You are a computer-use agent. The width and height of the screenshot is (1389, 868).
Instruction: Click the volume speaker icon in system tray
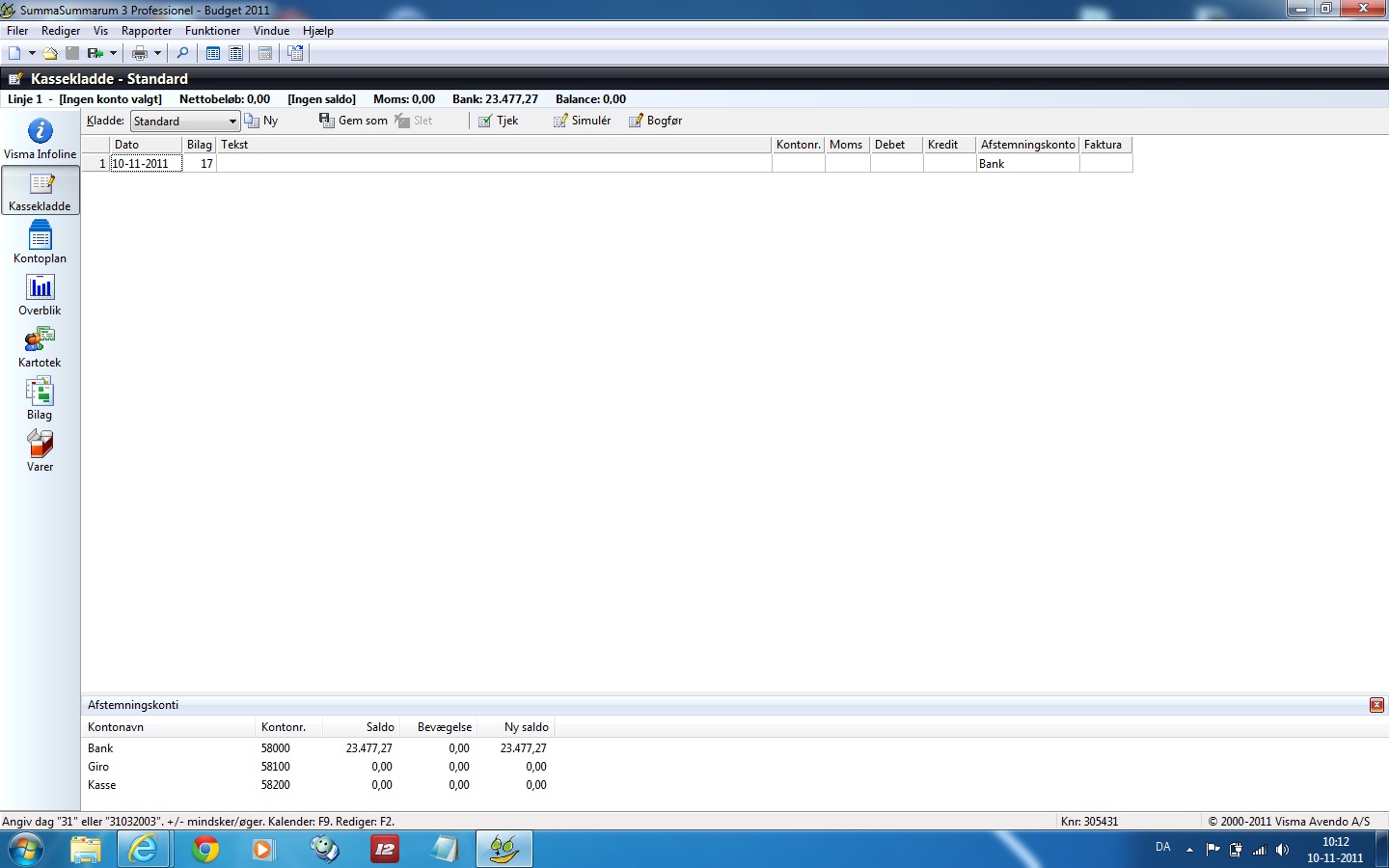[x=1282, y=850]
